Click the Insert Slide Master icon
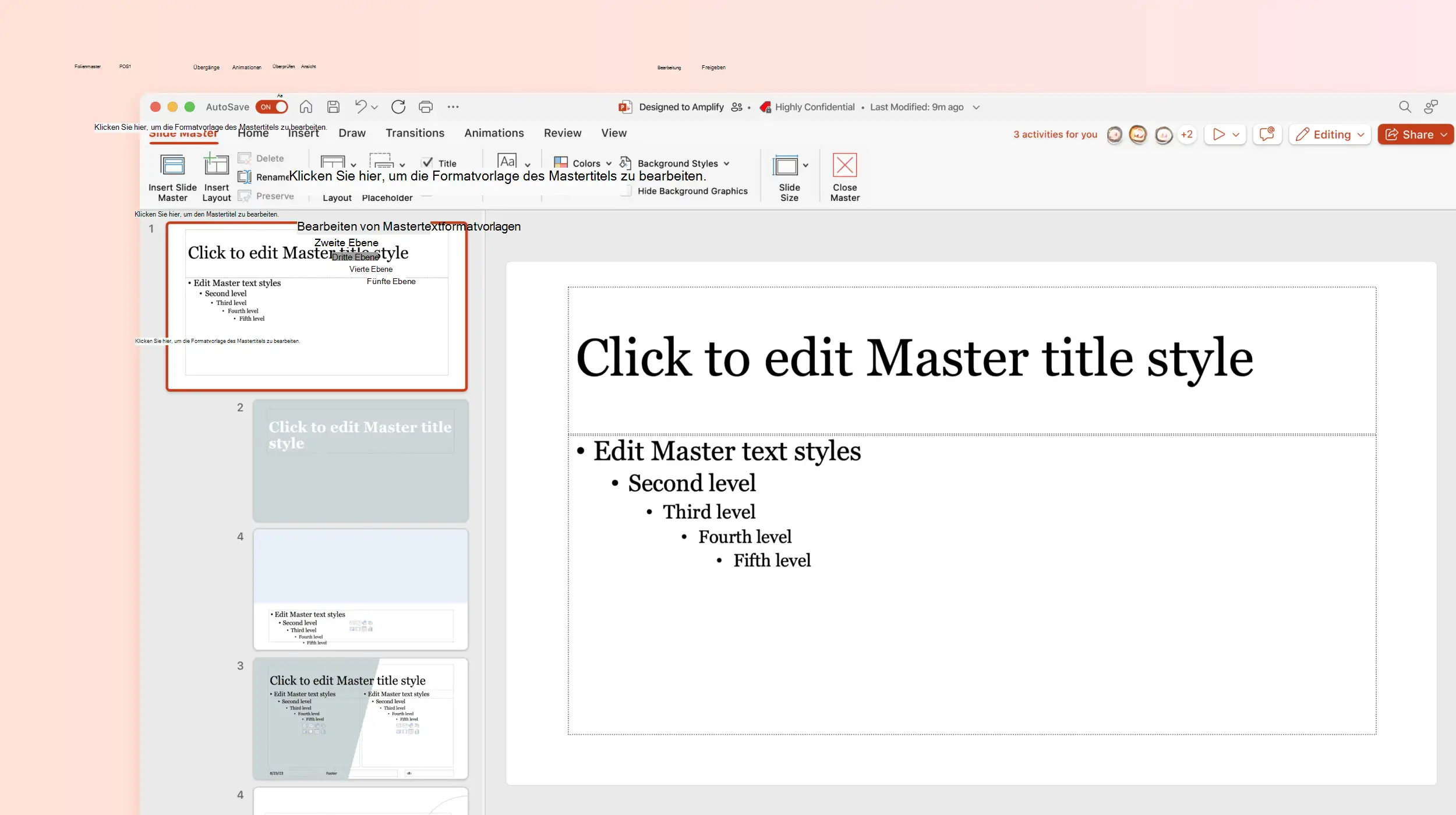1456x815 pixels. [x=172, y=166]
